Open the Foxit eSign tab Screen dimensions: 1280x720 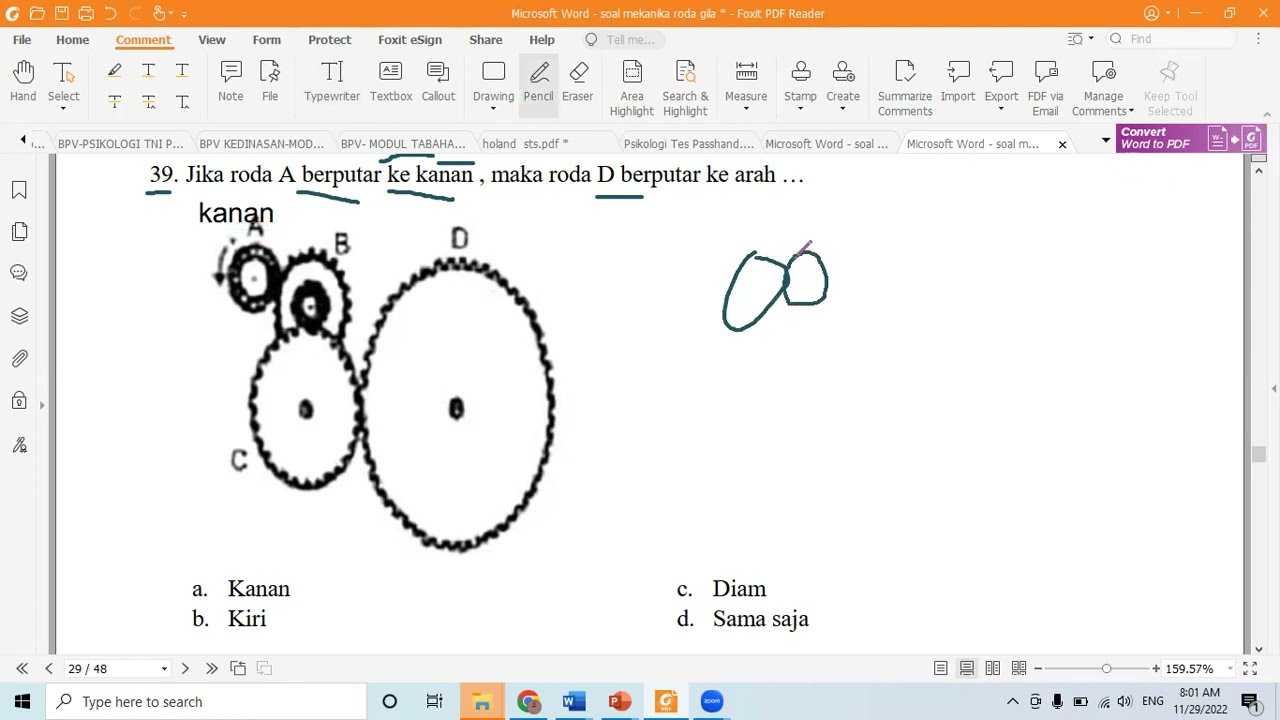[410, 39]
